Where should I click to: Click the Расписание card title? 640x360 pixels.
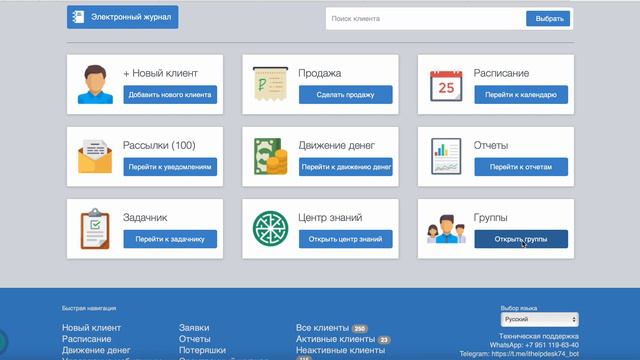tap(501, 73)
